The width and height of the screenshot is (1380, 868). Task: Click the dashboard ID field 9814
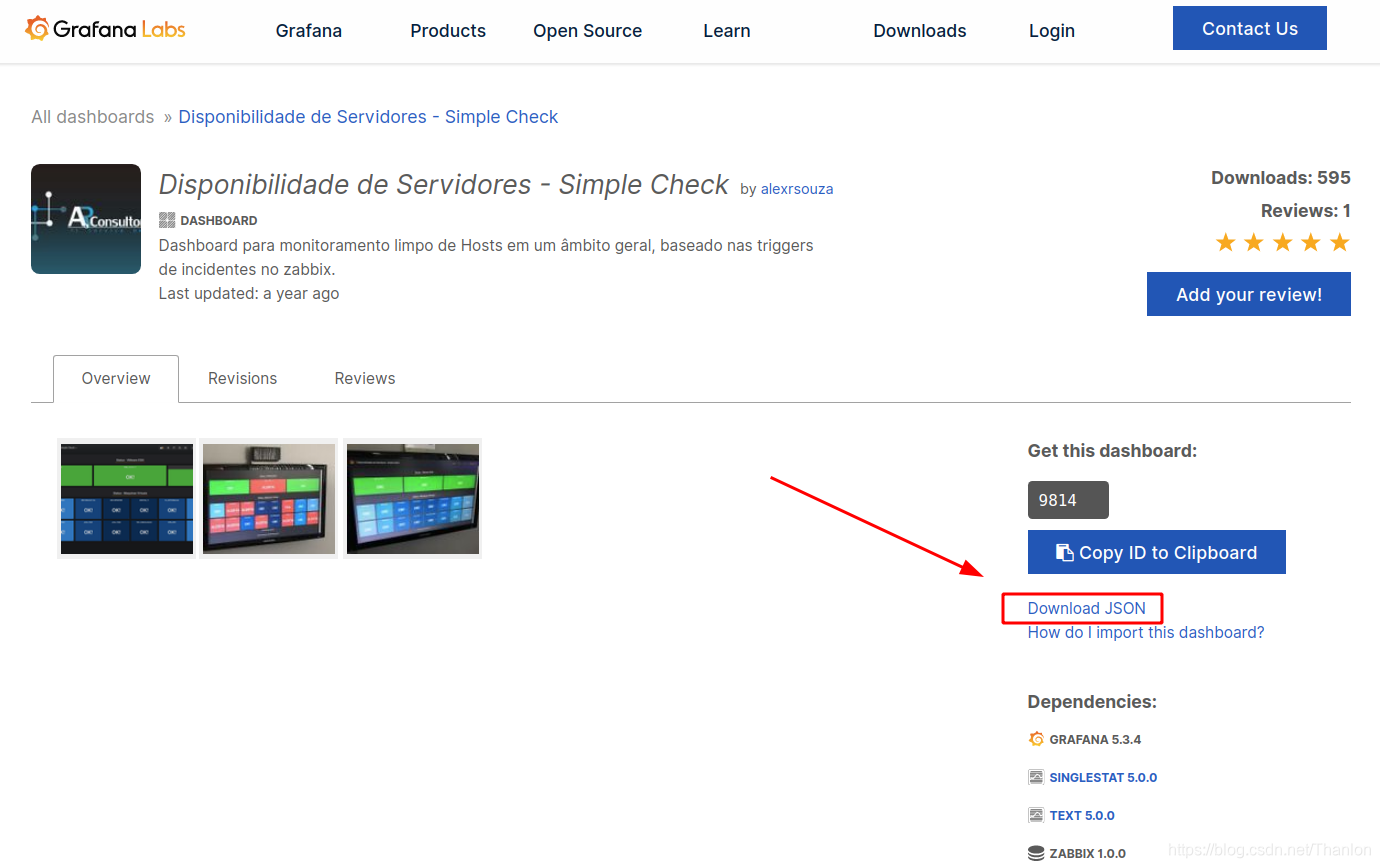(x=1068, y=500)
